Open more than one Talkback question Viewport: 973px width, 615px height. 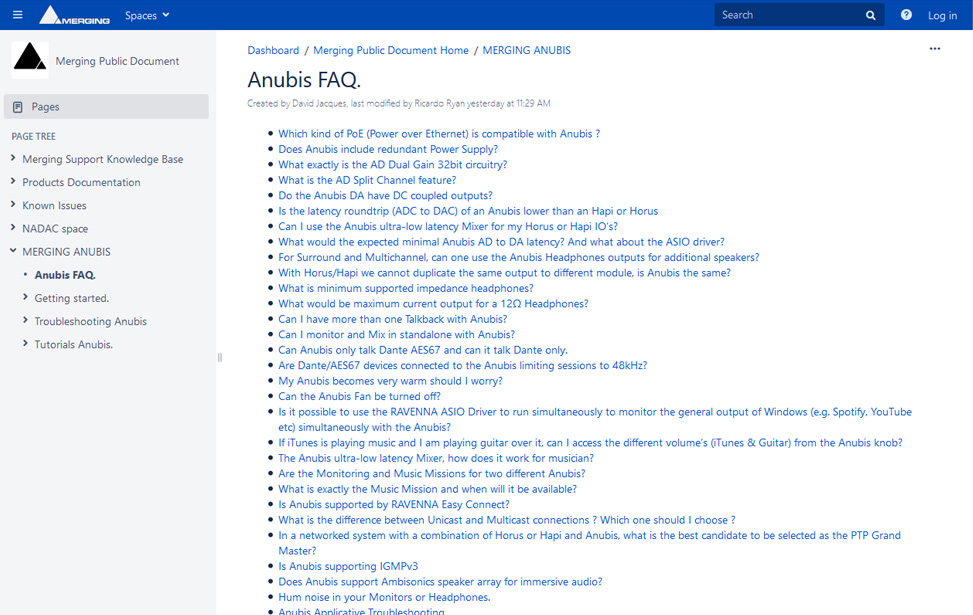pos(393,319)
